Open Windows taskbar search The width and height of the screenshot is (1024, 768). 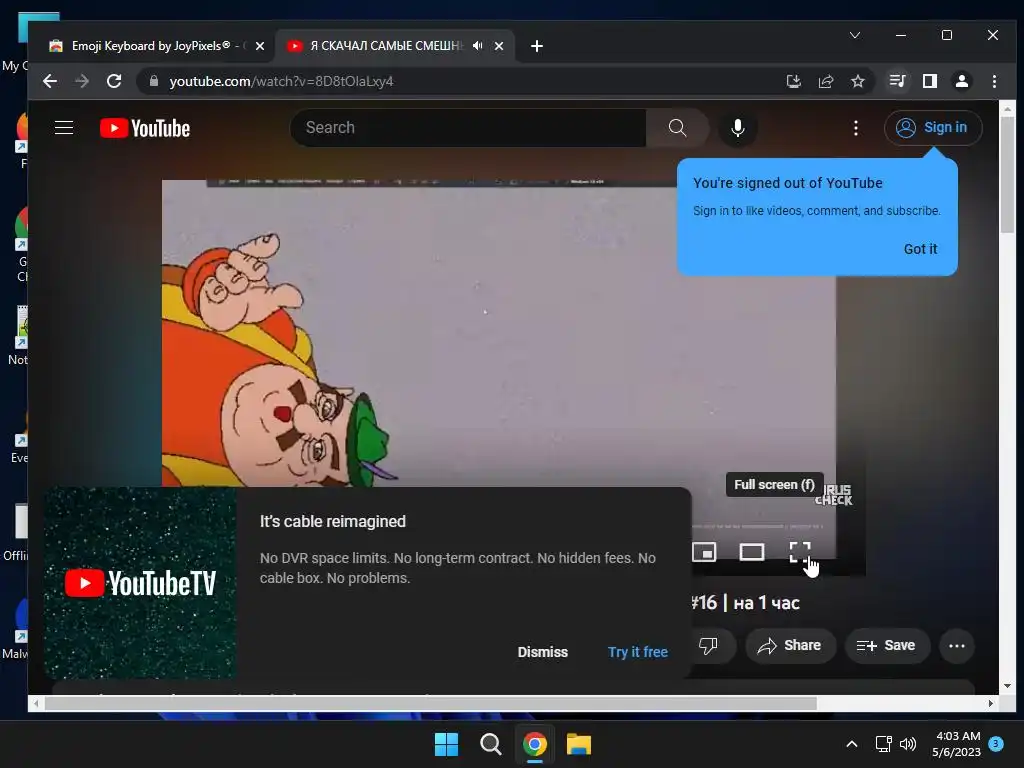click(x=490, y=744)
